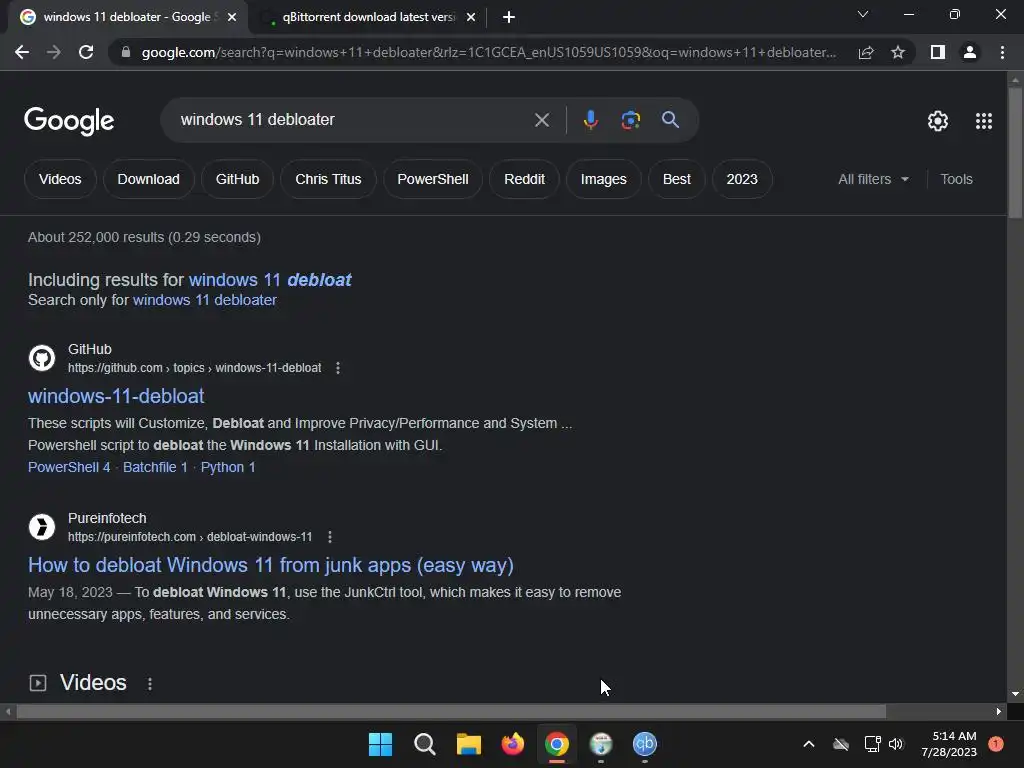This screenshot has width=1024, height=768.
Task: Search only for windows 11 debloater
Action: (x=204, y=300)
